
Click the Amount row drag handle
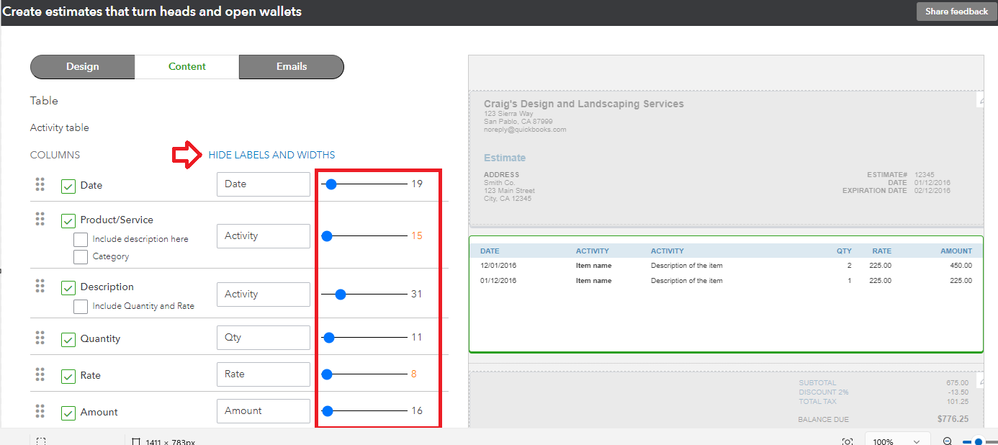(40, 411)
